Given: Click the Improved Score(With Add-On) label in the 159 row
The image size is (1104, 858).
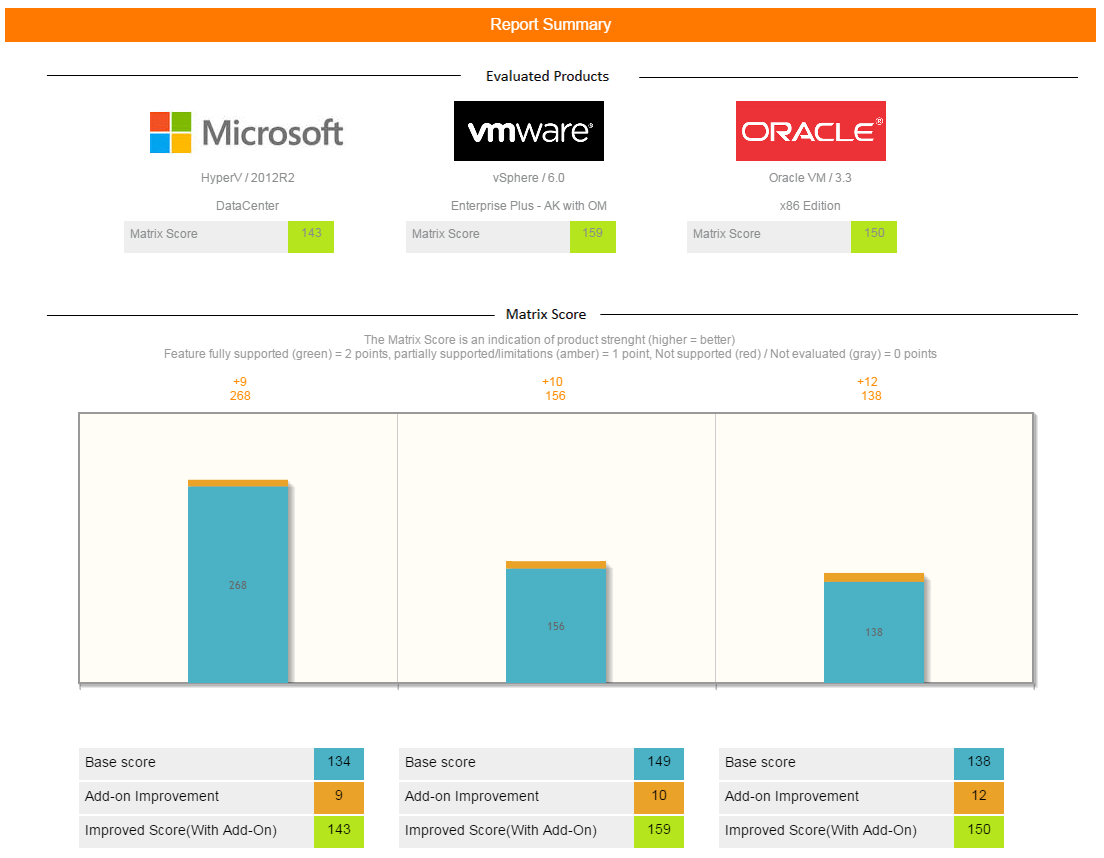Looking at the screenshot, I should (x=501, y=831).
